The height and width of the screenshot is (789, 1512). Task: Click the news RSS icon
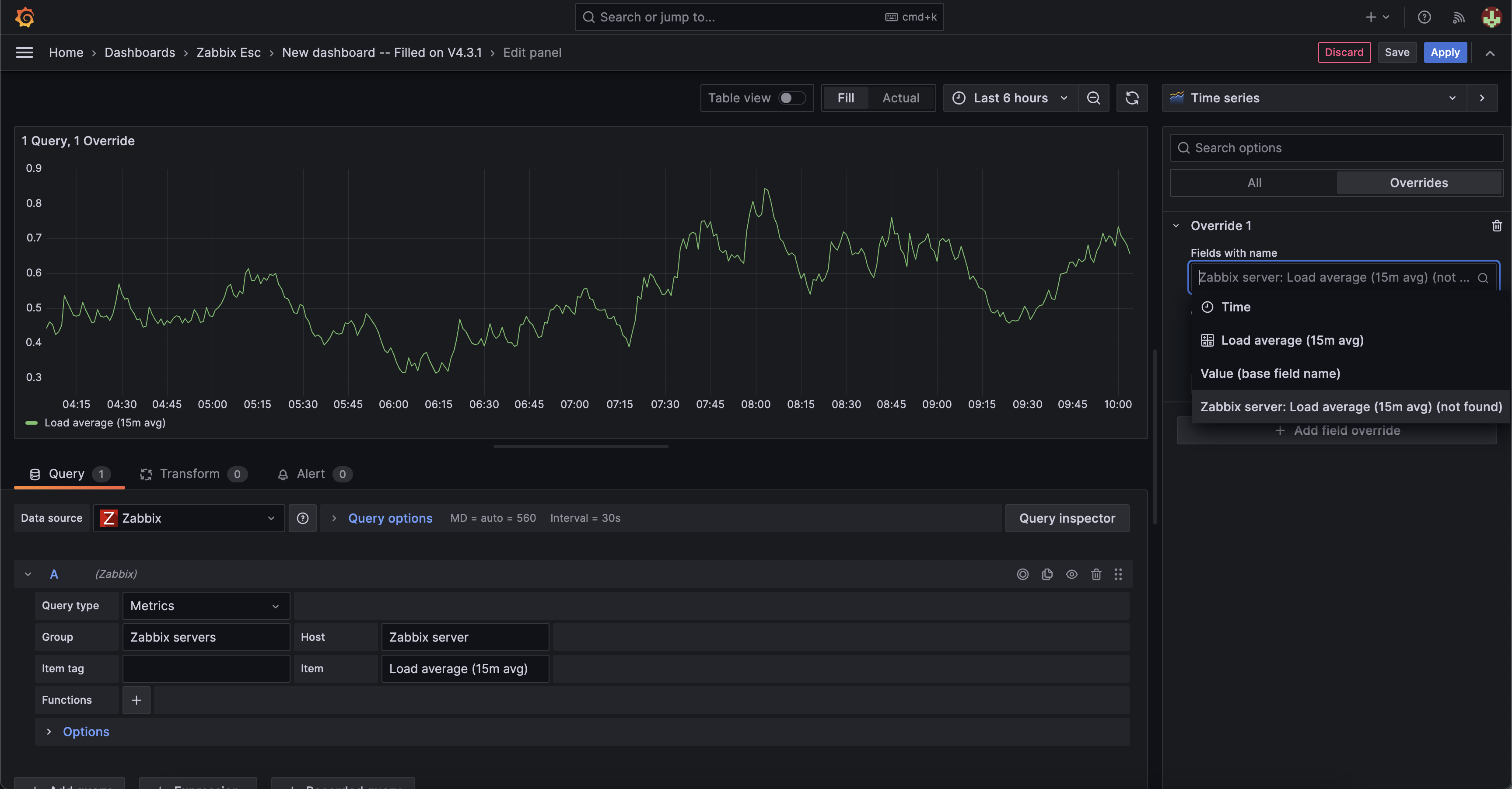click(x=1458, y=17)
